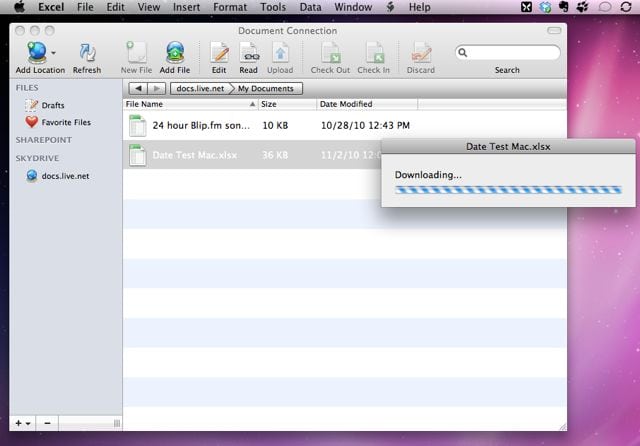This screenshot has width=640, height=446.
Task: Open the View menu
Action: (x=149, y=7)
